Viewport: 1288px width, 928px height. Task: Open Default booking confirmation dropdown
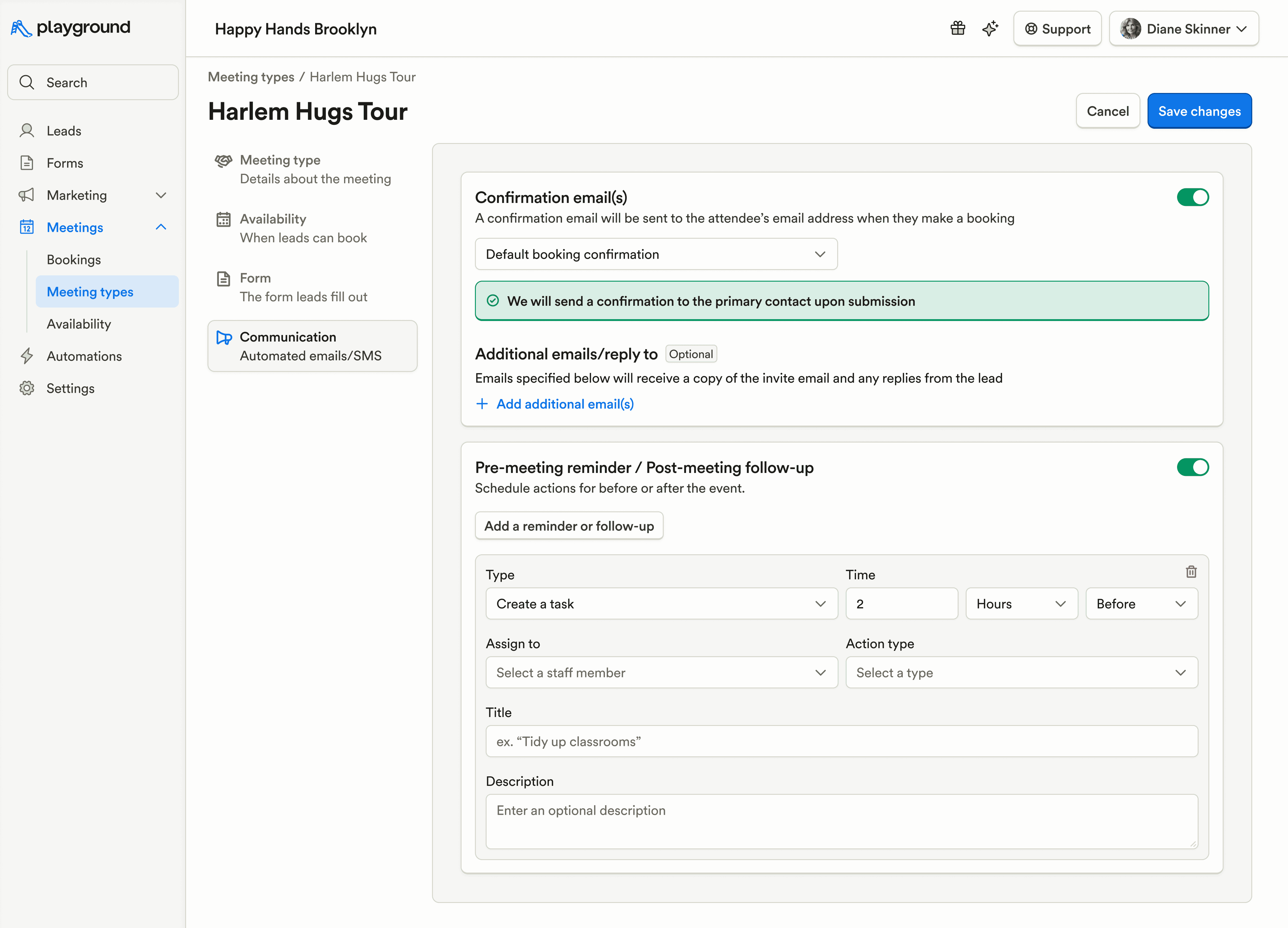655,254
